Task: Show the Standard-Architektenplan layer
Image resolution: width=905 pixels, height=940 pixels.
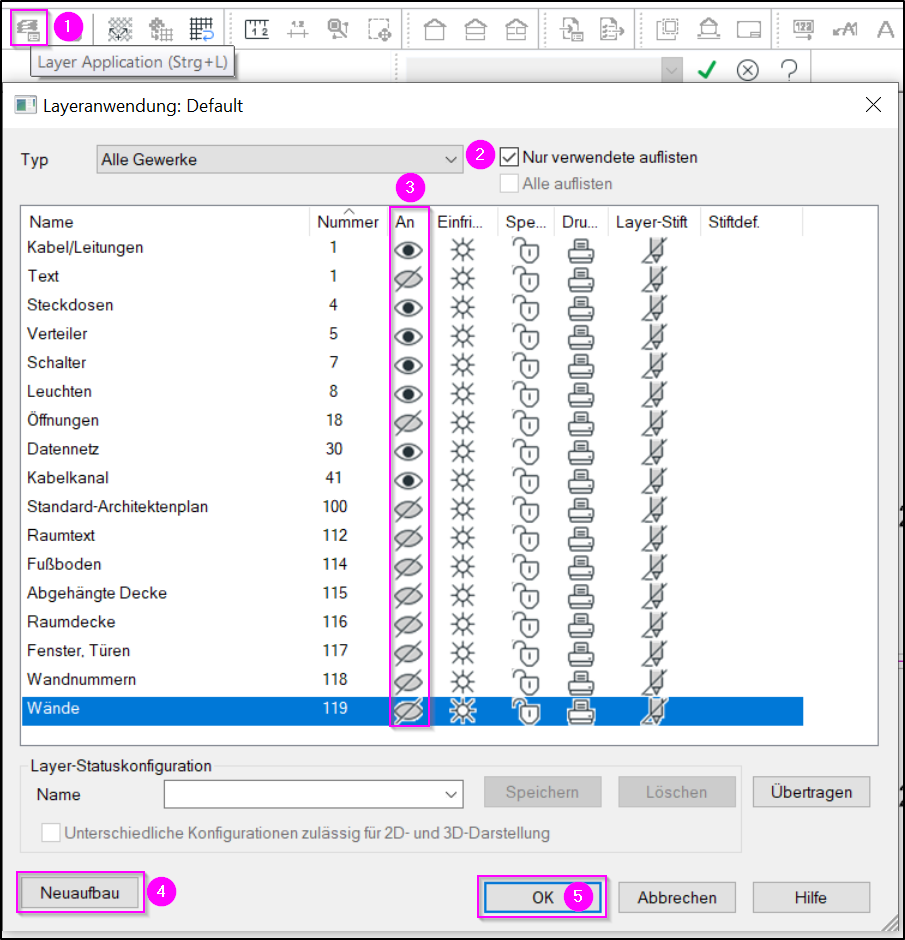Action: tap(408, 509)
